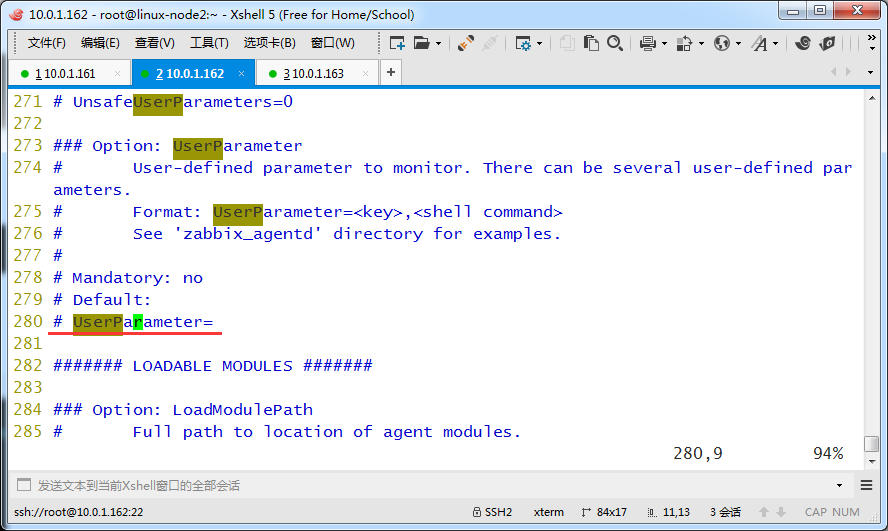Screen dimensions: 888x531
Task: Click the Paste clipboard icon
Action: 591,43
